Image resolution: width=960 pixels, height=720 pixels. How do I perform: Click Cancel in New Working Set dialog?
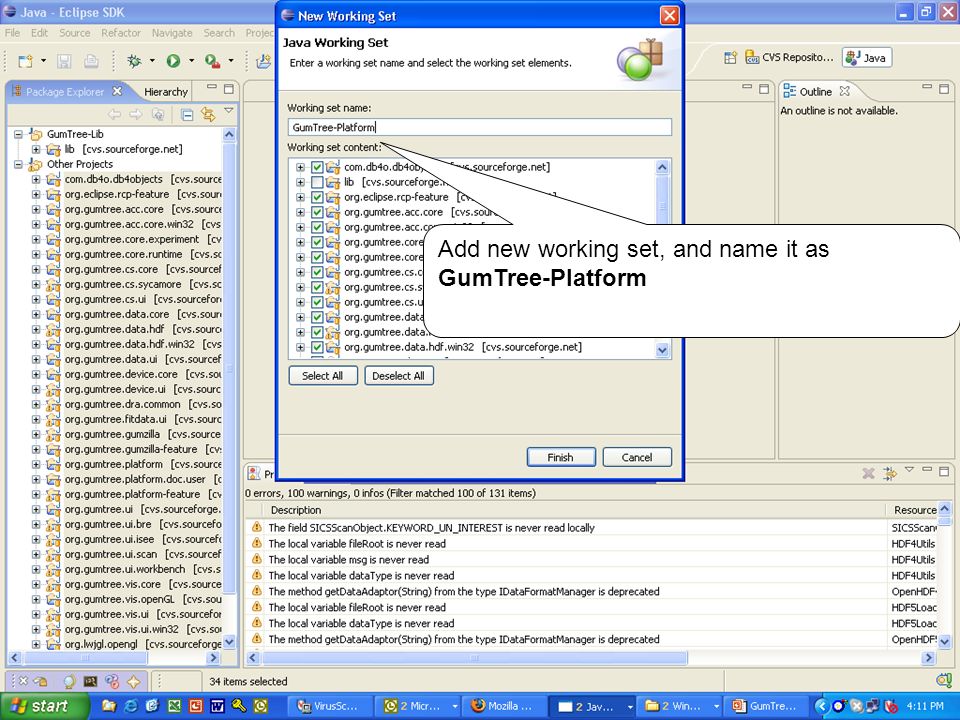(637, 457)
